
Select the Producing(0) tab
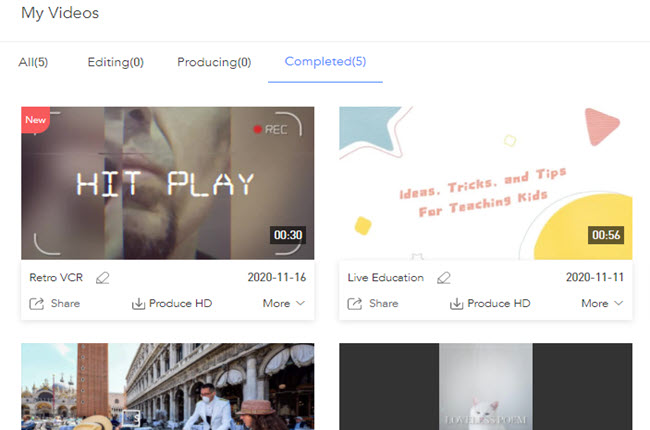coord(214,62)
